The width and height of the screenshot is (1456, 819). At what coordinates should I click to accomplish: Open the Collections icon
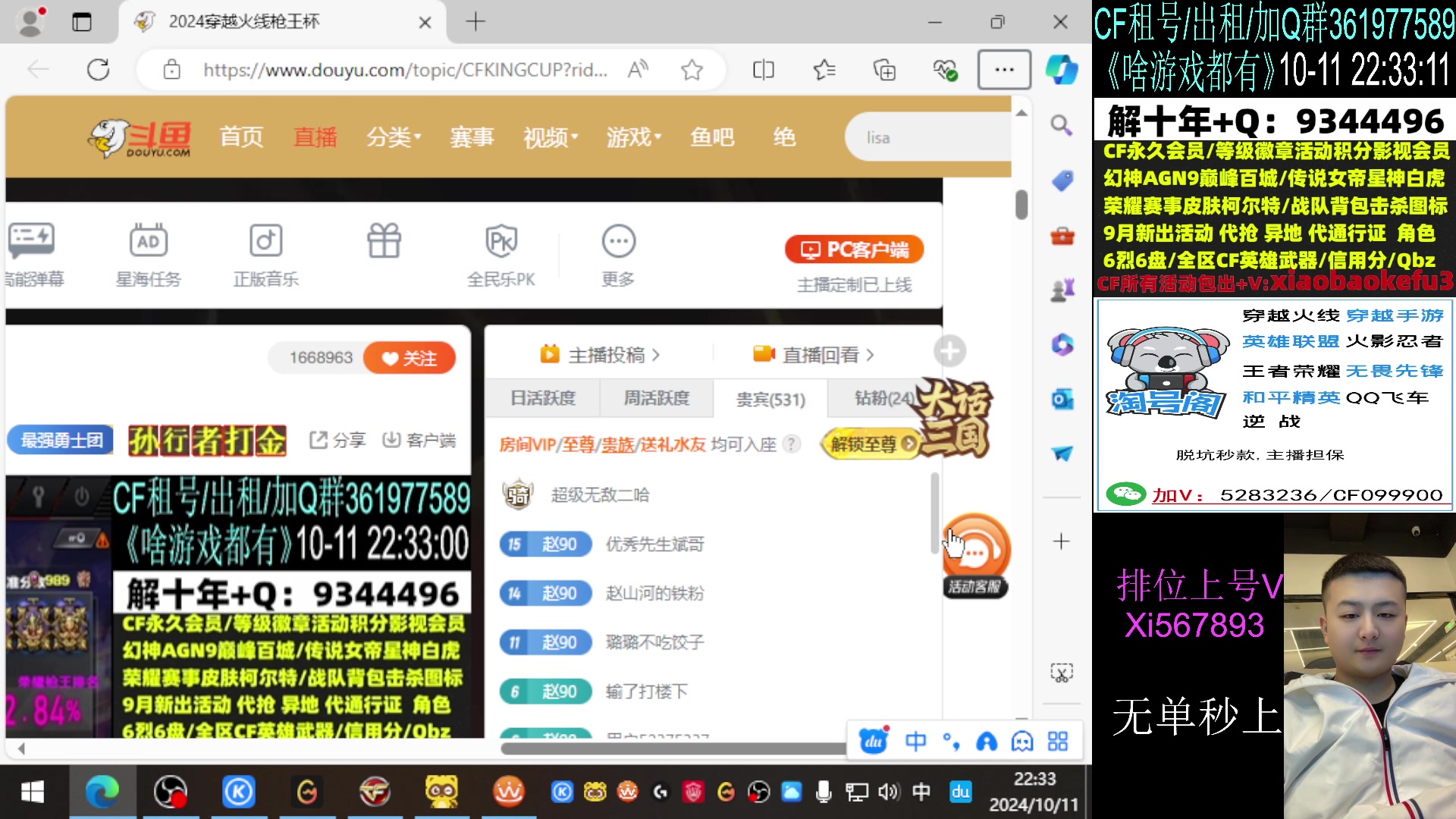coord(884,70)
